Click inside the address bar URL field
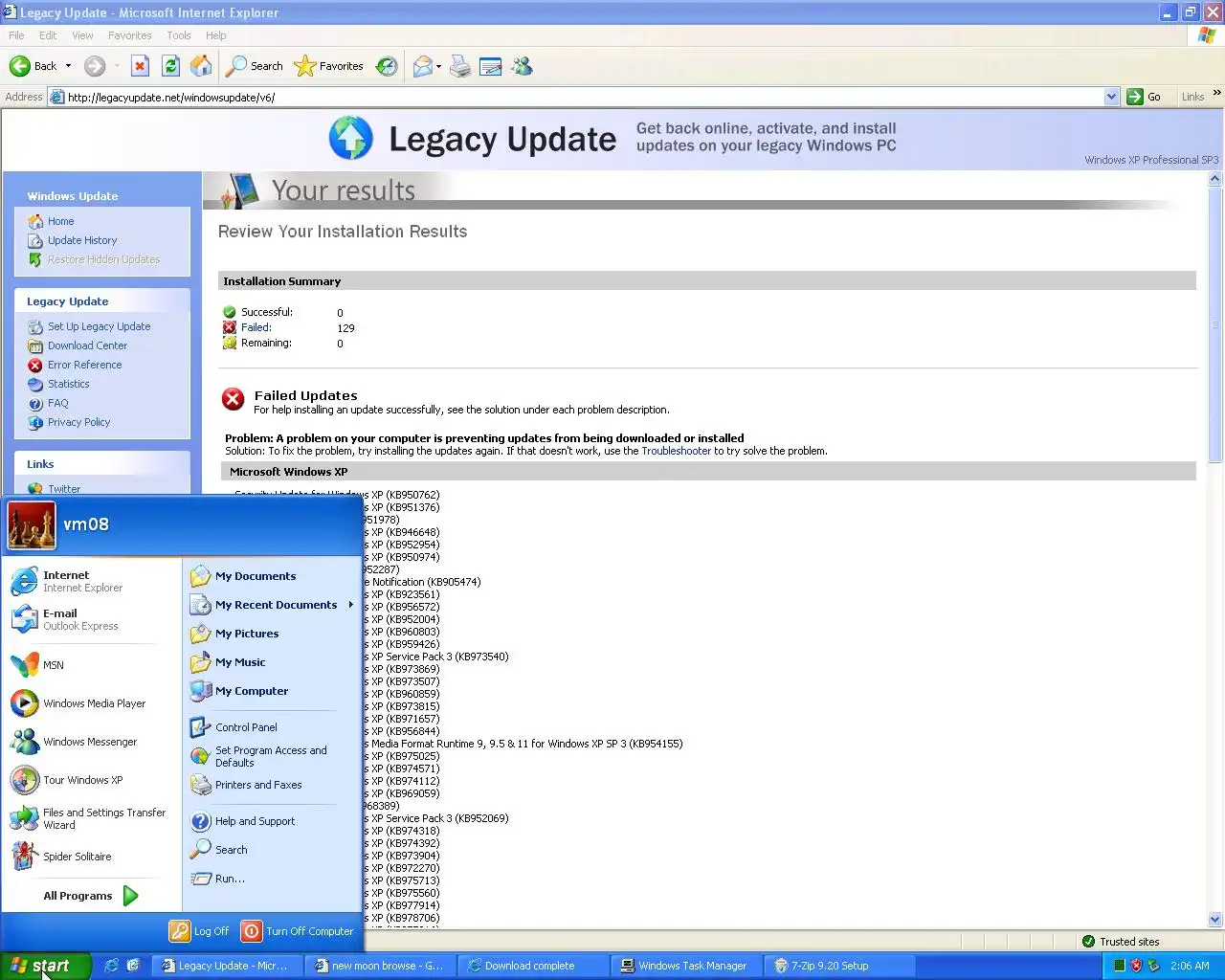1225x980 pixels. pos(584,97)
